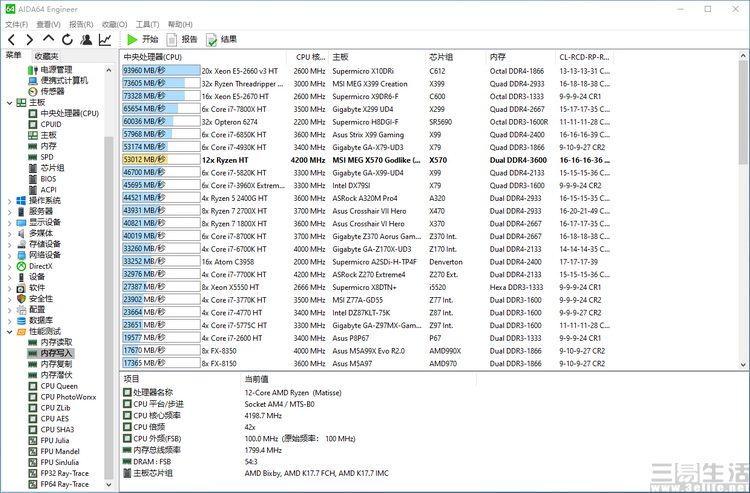This screenshot has width=750, height=493.
Task: Go back with the left arrow toolbar icon
Action: tap(11, 40)
